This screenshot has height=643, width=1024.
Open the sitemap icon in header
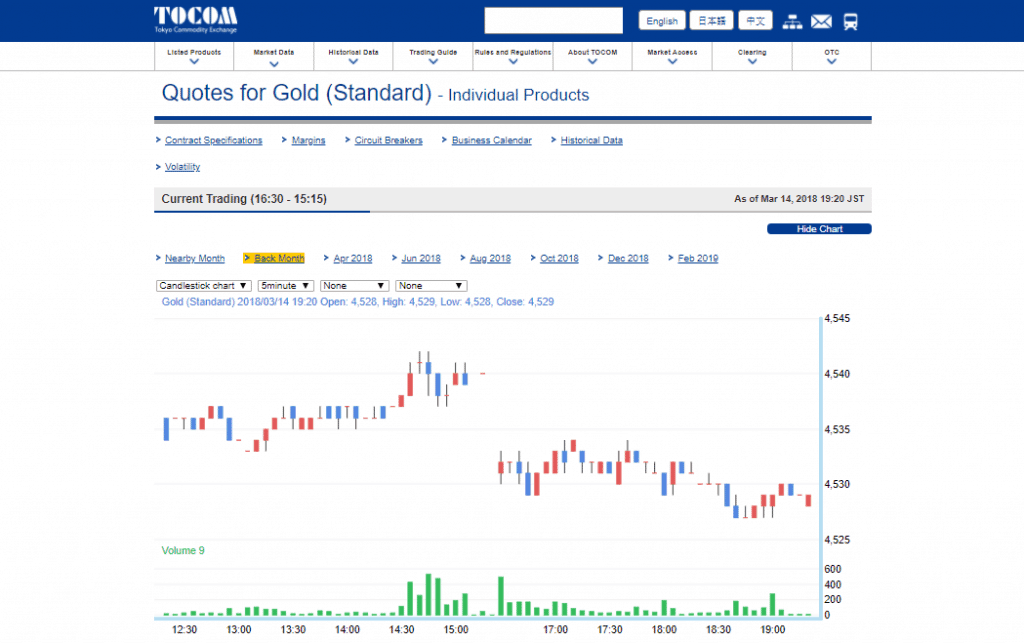[x=792, y=22]
